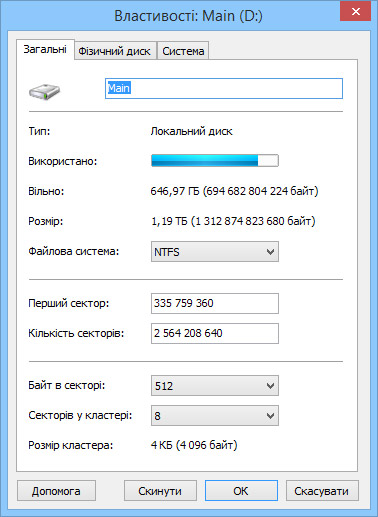The width and height of the screenshot is (378, 517).
Task: Click the Main volume label field
Action: click(224, 88)
